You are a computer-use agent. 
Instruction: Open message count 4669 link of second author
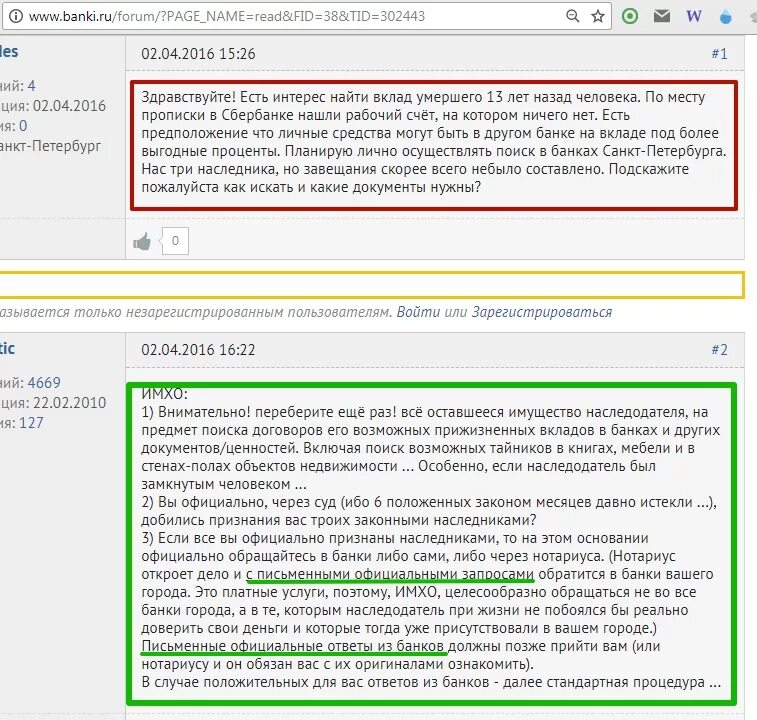[x=44, y=383]
